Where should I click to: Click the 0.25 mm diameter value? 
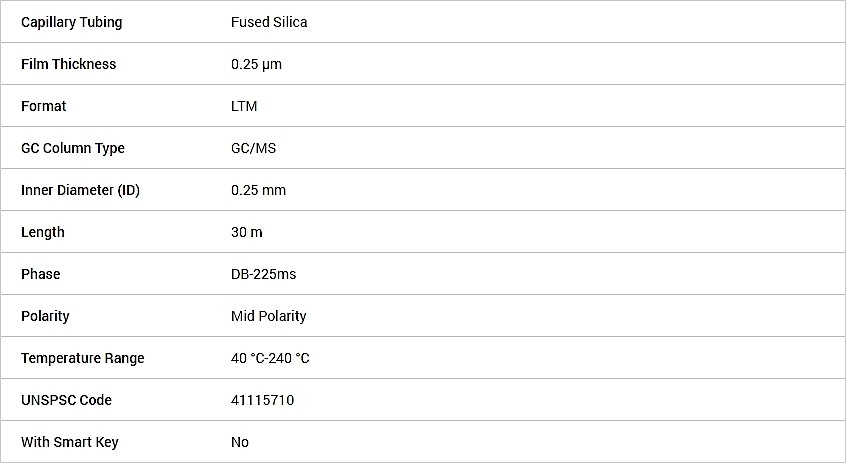pyautogui.click(x=258, y=190)
